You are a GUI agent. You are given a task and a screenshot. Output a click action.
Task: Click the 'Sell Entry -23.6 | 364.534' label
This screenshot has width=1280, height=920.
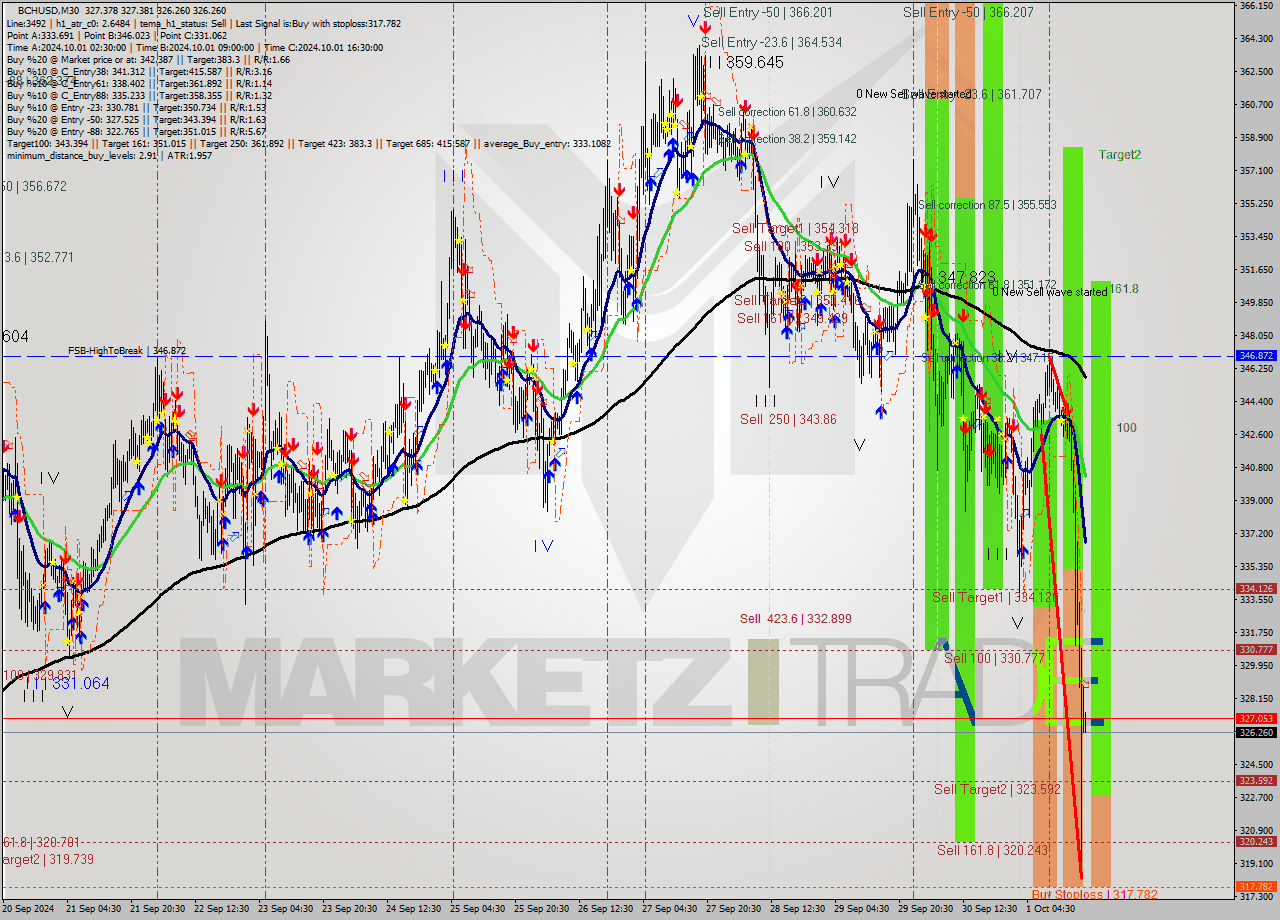(771, 42)
